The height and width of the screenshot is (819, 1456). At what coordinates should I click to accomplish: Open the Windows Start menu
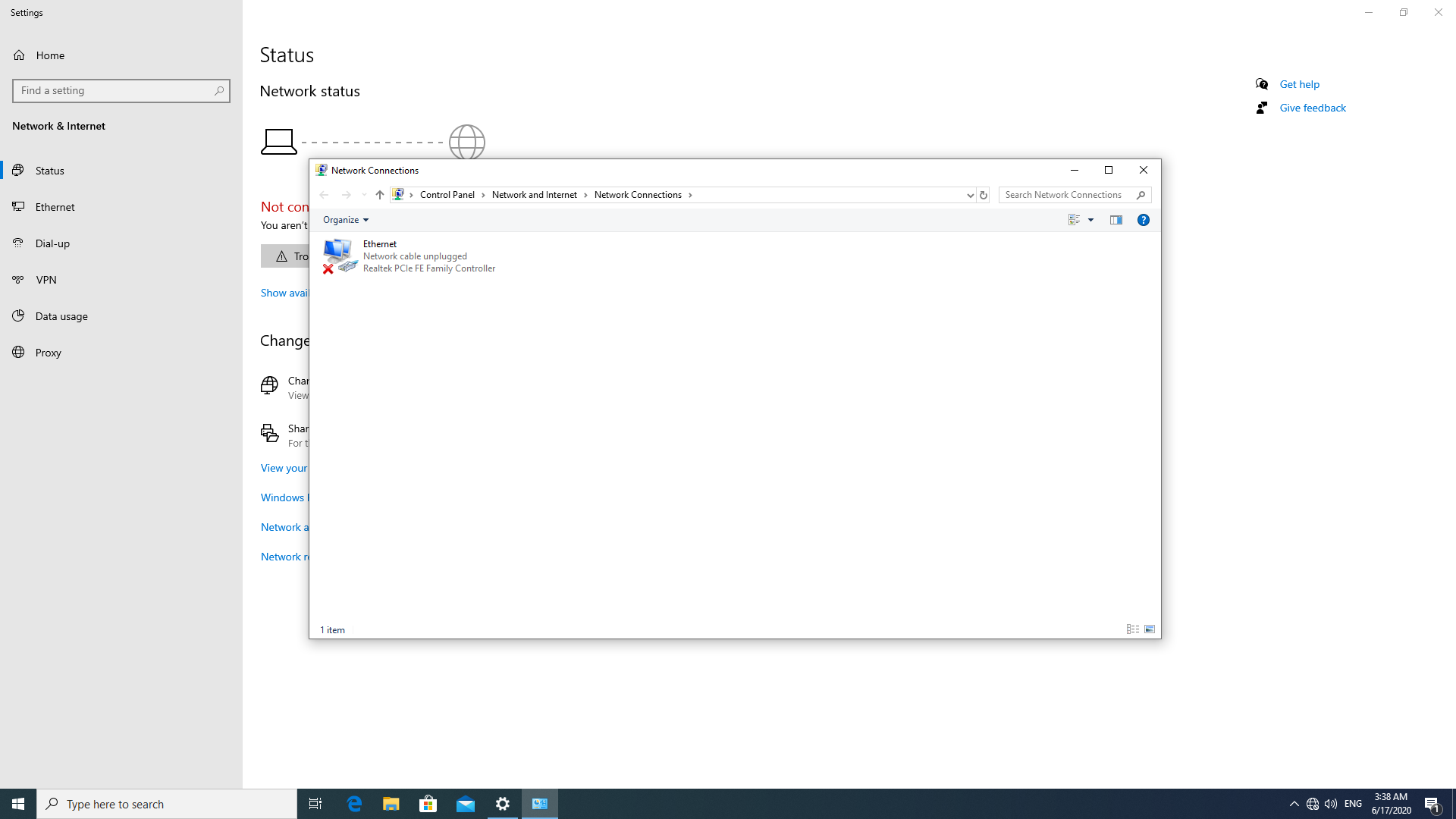(18, 804)
